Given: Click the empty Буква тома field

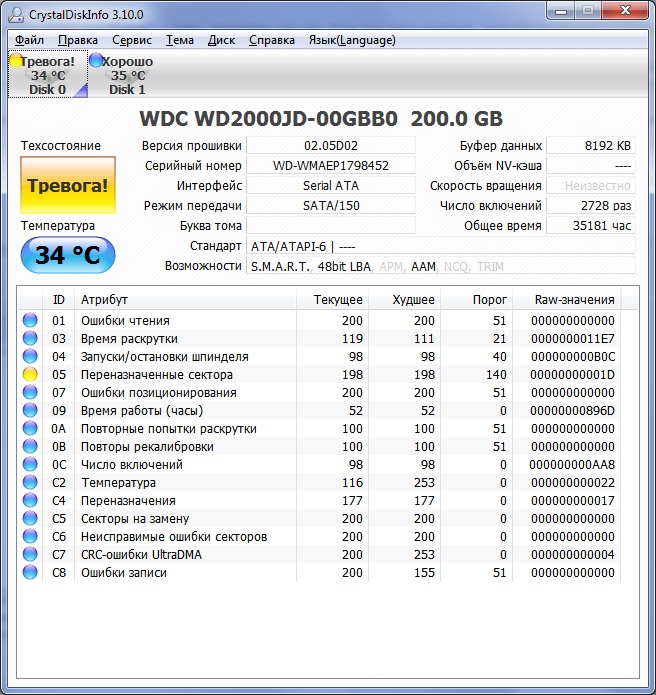Looking at the screenshot, I should coord(331,225).
